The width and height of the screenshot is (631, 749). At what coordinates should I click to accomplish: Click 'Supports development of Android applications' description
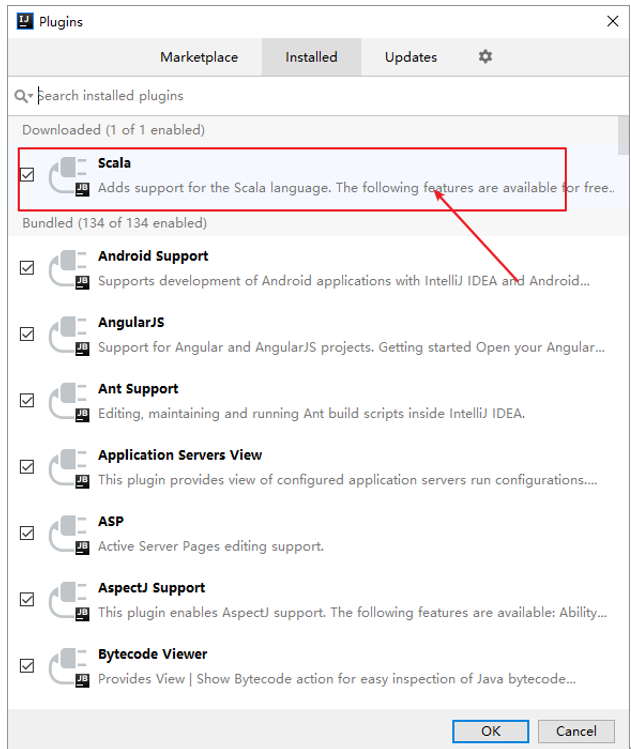[x=344, y=281]
